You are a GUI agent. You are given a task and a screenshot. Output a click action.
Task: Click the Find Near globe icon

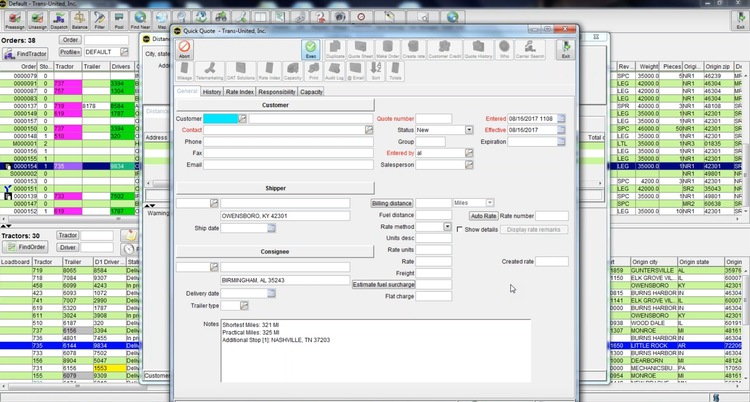[140, 21]
